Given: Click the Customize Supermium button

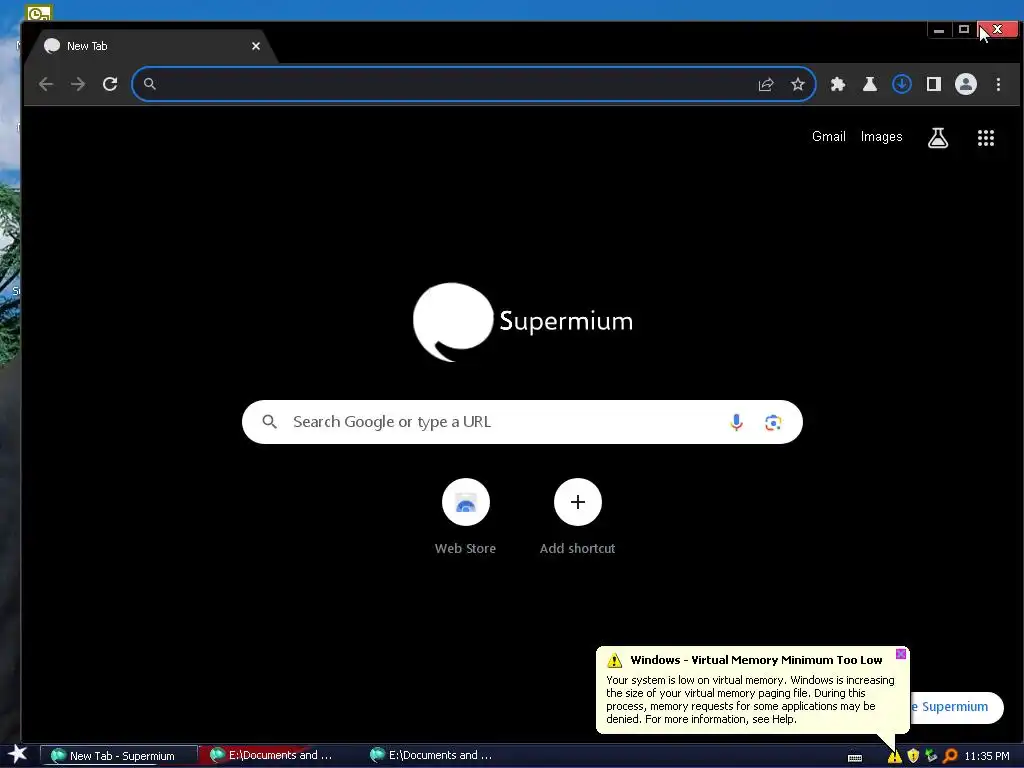Looking at the screenshot, I should tap(957, 707).
